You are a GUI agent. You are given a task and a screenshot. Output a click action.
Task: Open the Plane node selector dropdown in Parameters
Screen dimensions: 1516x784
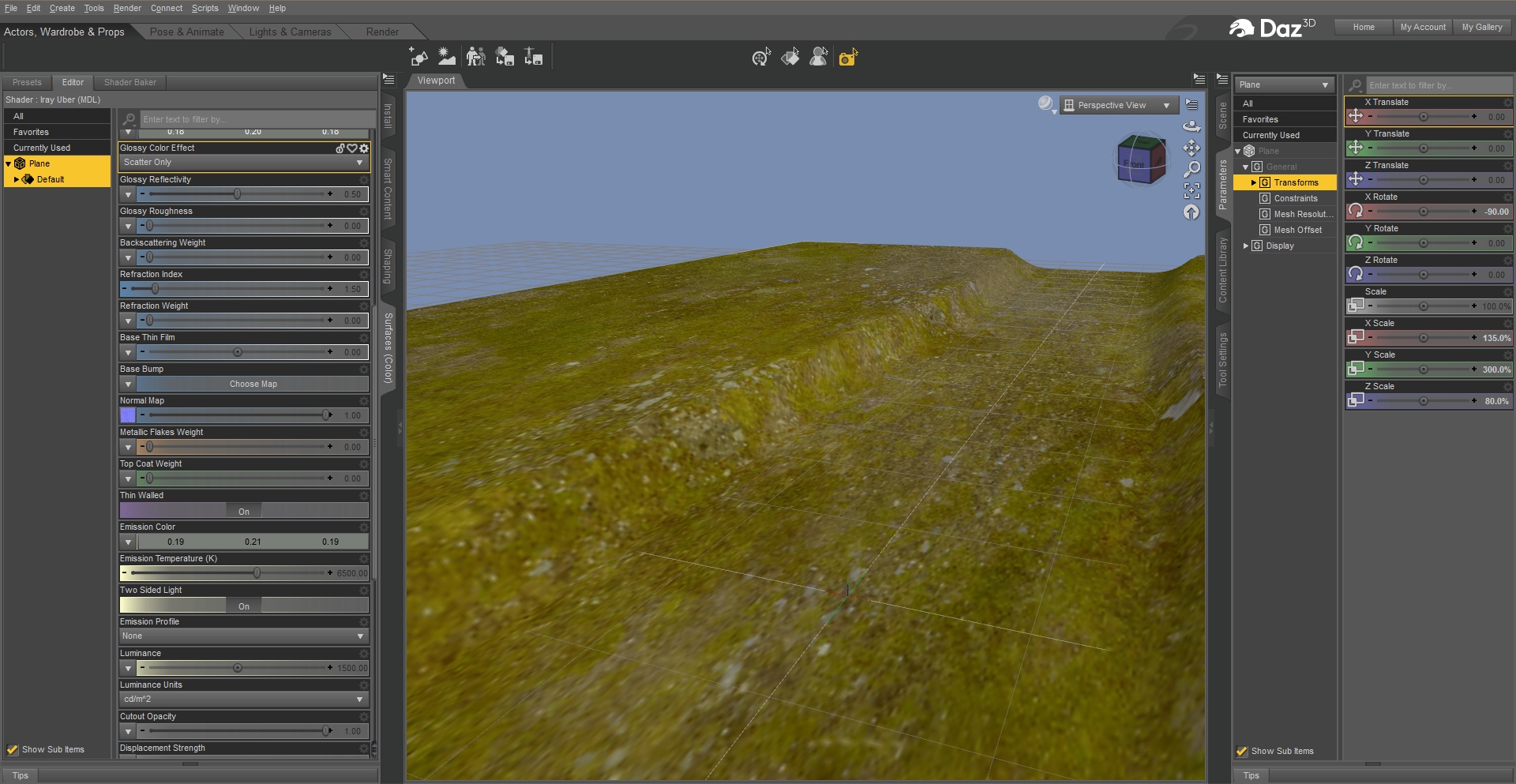coord(1284,84)
